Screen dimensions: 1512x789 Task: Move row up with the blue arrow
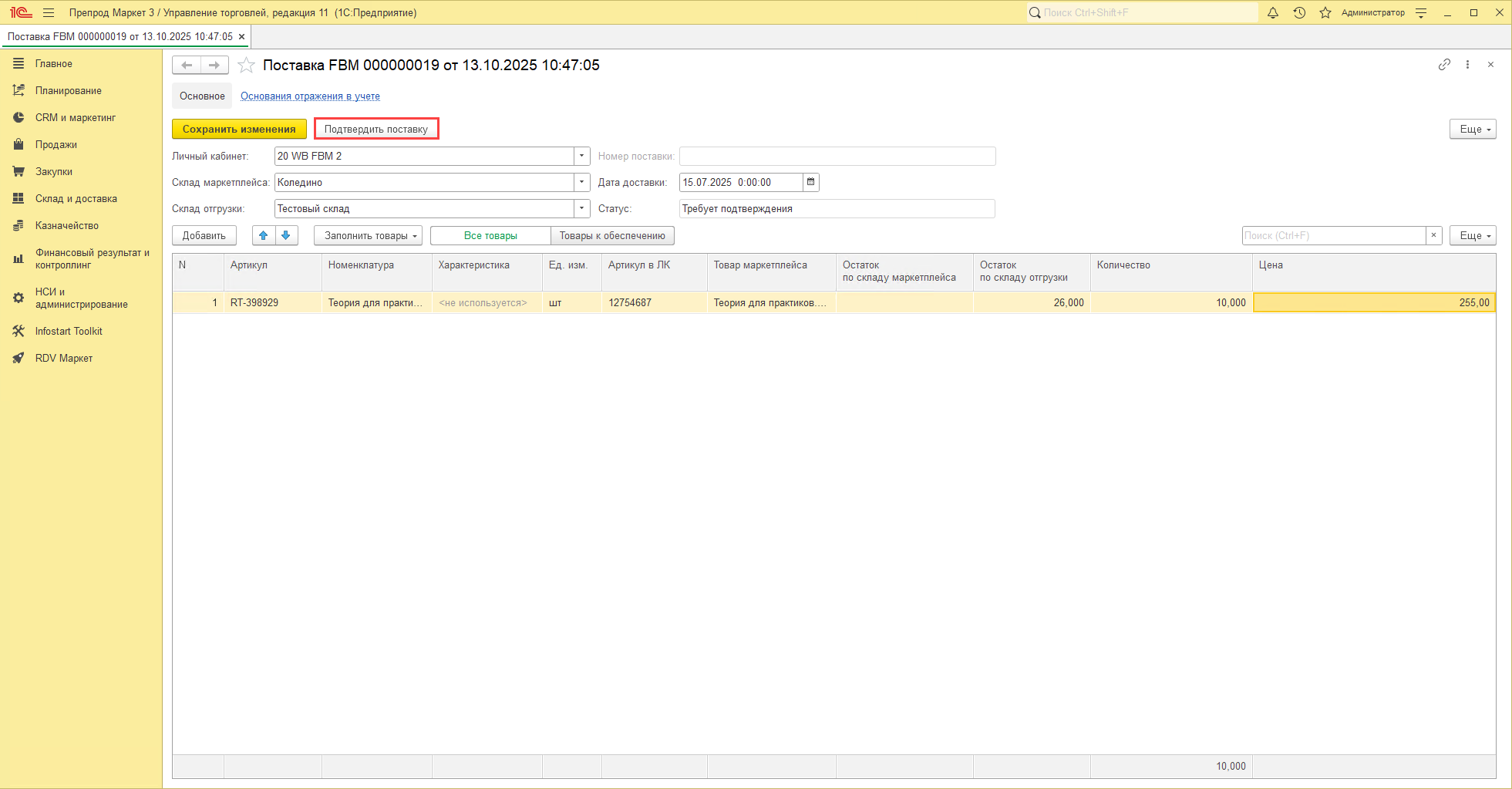264,236
